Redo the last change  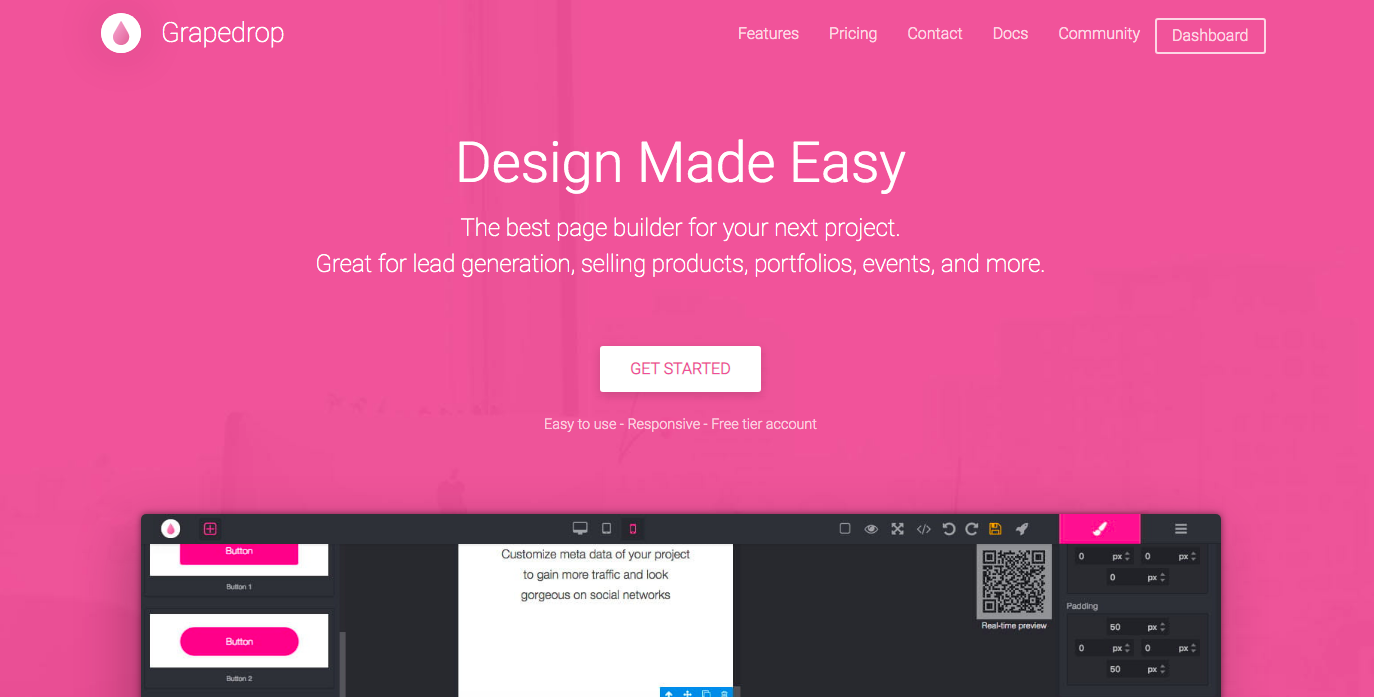point(971,529)
